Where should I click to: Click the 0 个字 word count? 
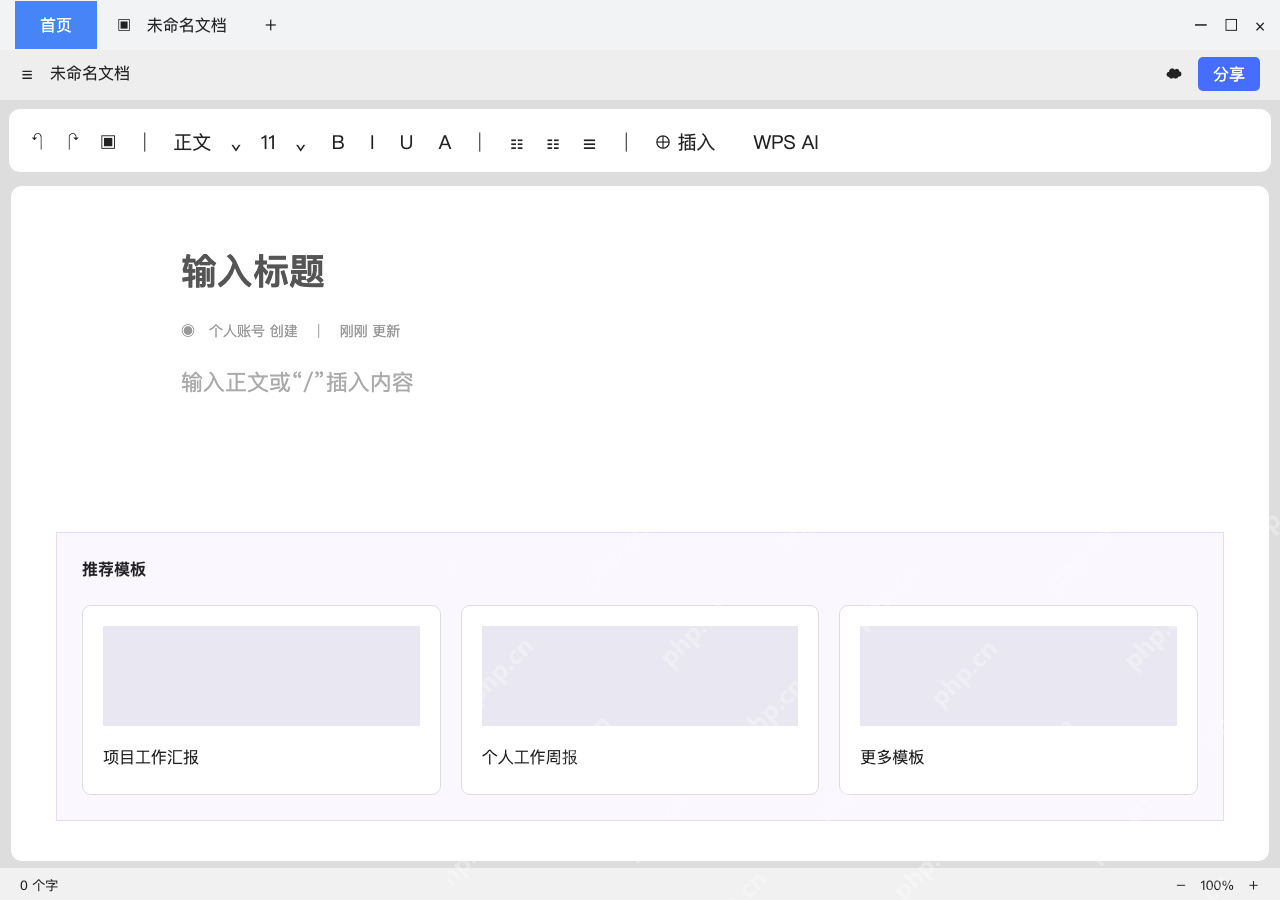39,885
